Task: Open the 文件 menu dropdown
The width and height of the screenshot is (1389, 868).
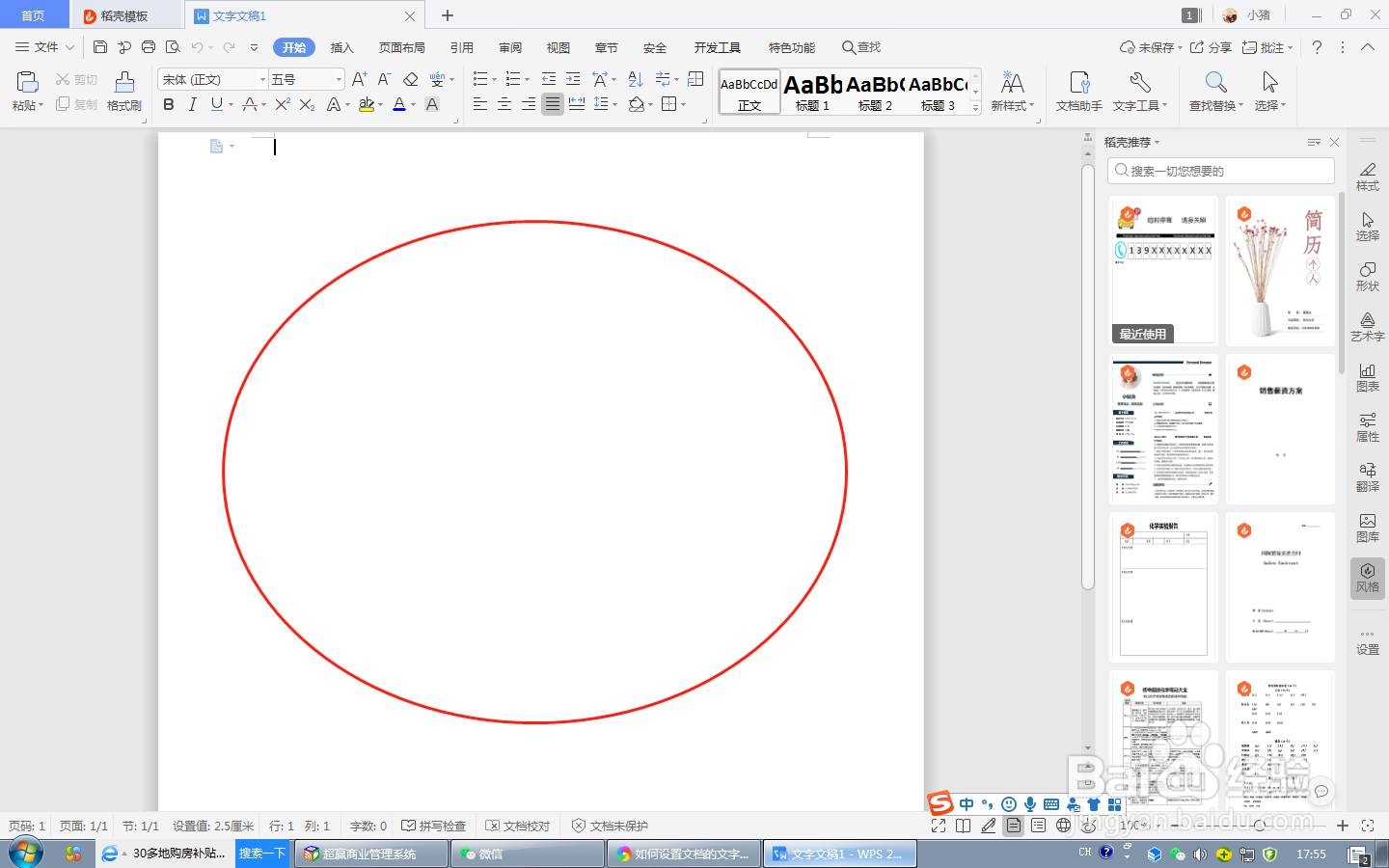Action: [x=45, y=47]
